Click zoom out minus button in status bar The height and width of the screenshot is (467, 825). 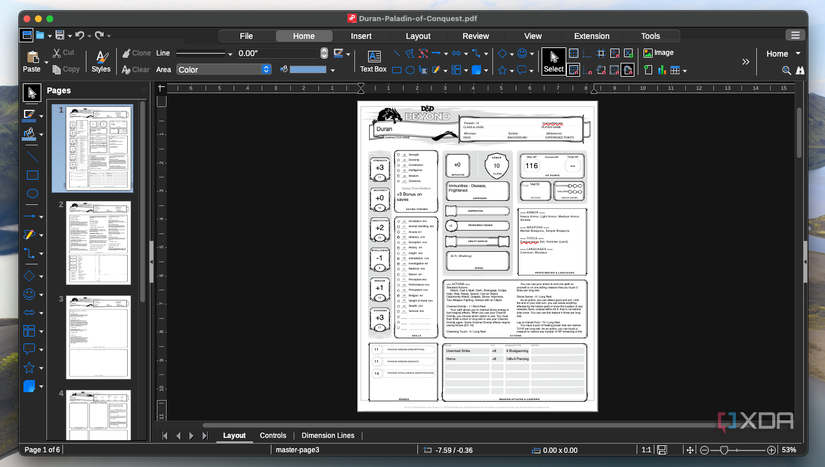click(x=705, y=450)
